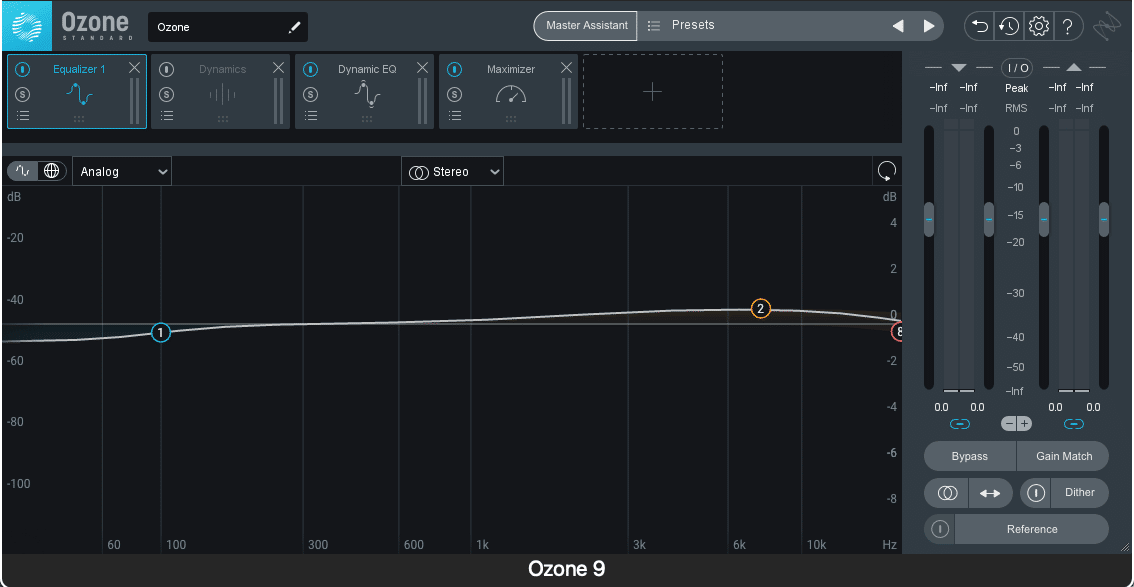Load next preset arrow
This screenshot has width=1134, height=587.
tap(929, 26)
